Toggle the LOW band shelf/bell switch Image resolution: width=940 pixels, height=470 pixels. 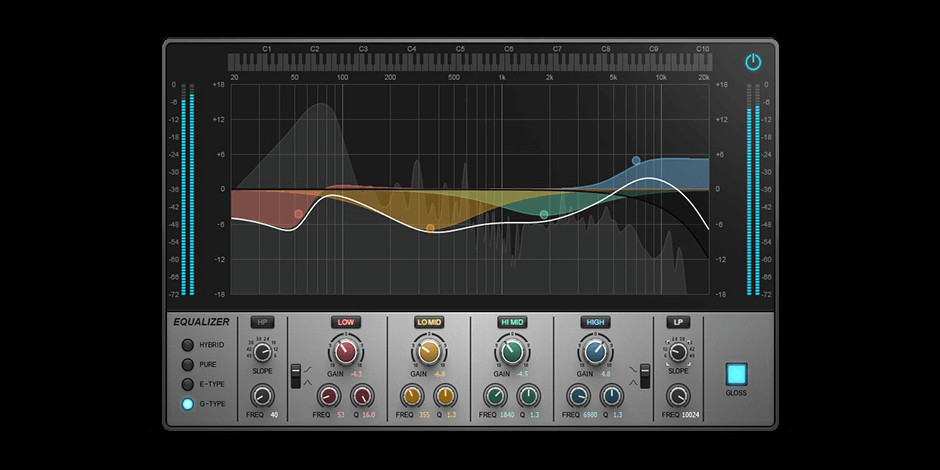[296, 376]
